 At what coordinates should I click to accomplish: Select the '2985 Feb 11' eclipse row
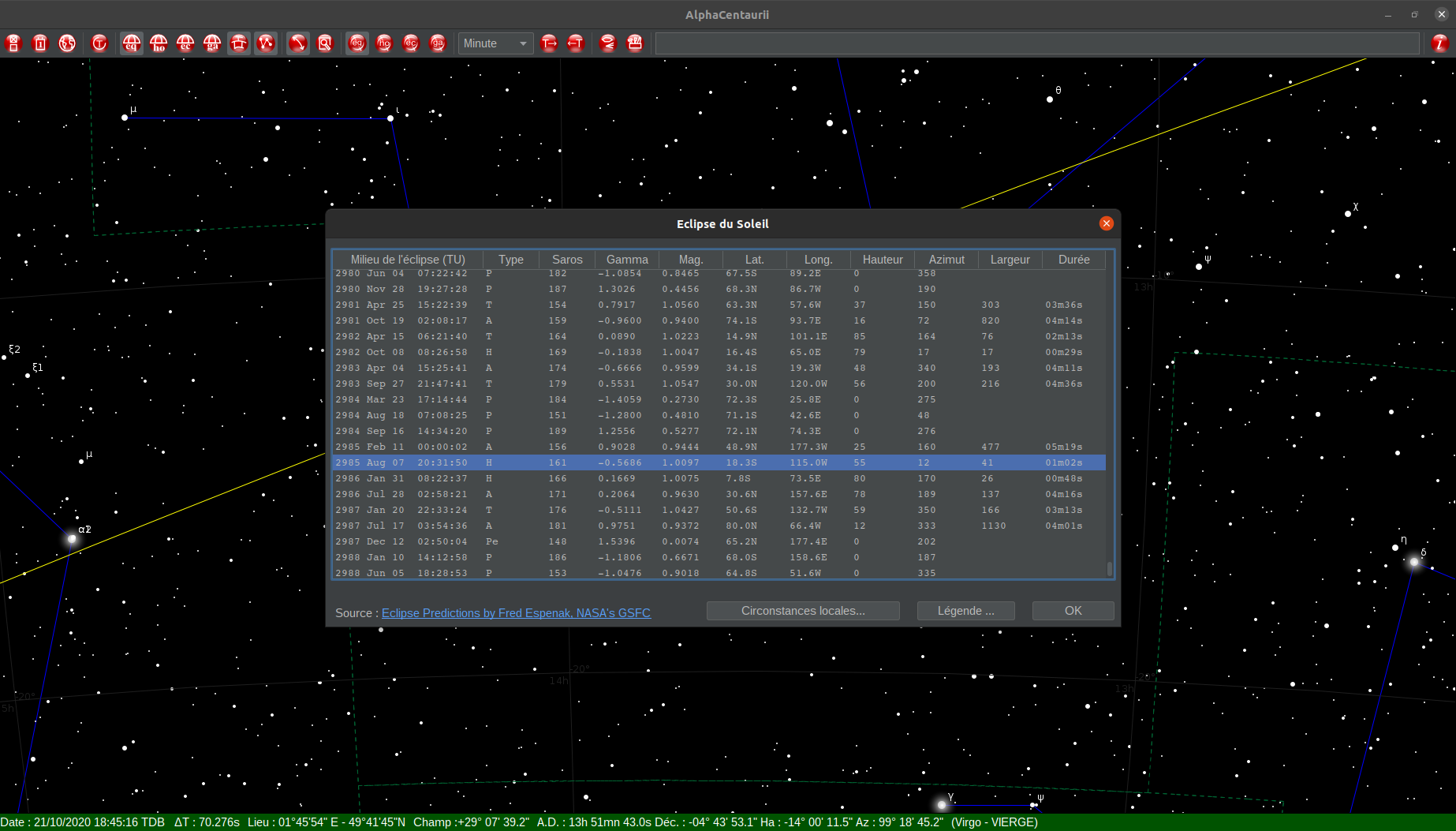click(719, 447)
